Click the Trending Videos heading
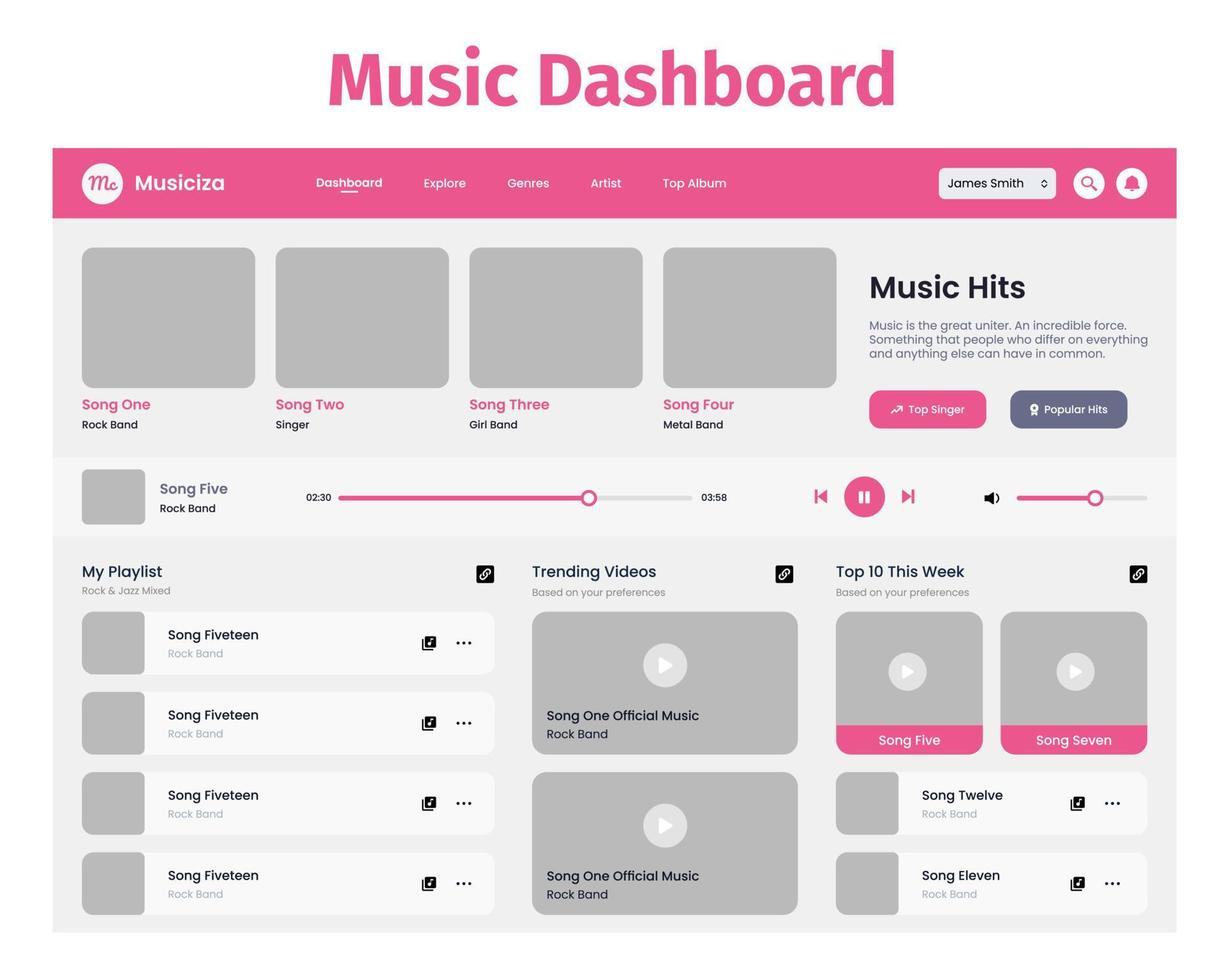The width and height of the screenshot is (1225, 980). [594, 572]
